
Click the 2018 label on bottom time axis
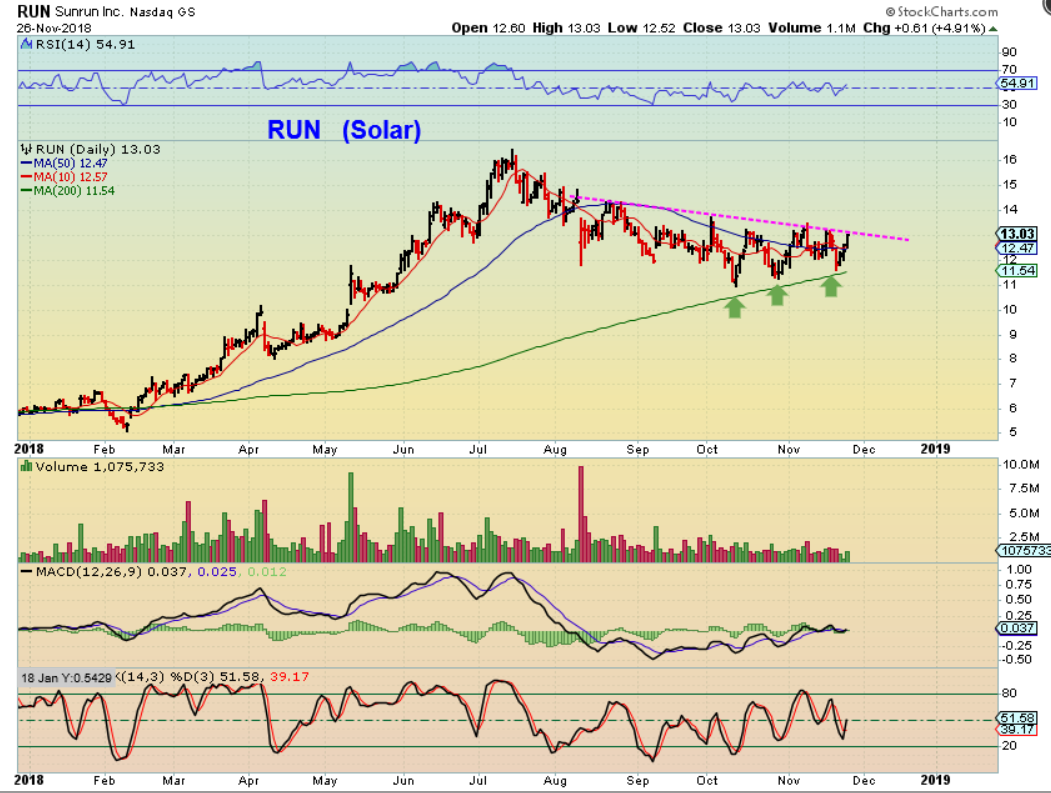click(29, 780)
